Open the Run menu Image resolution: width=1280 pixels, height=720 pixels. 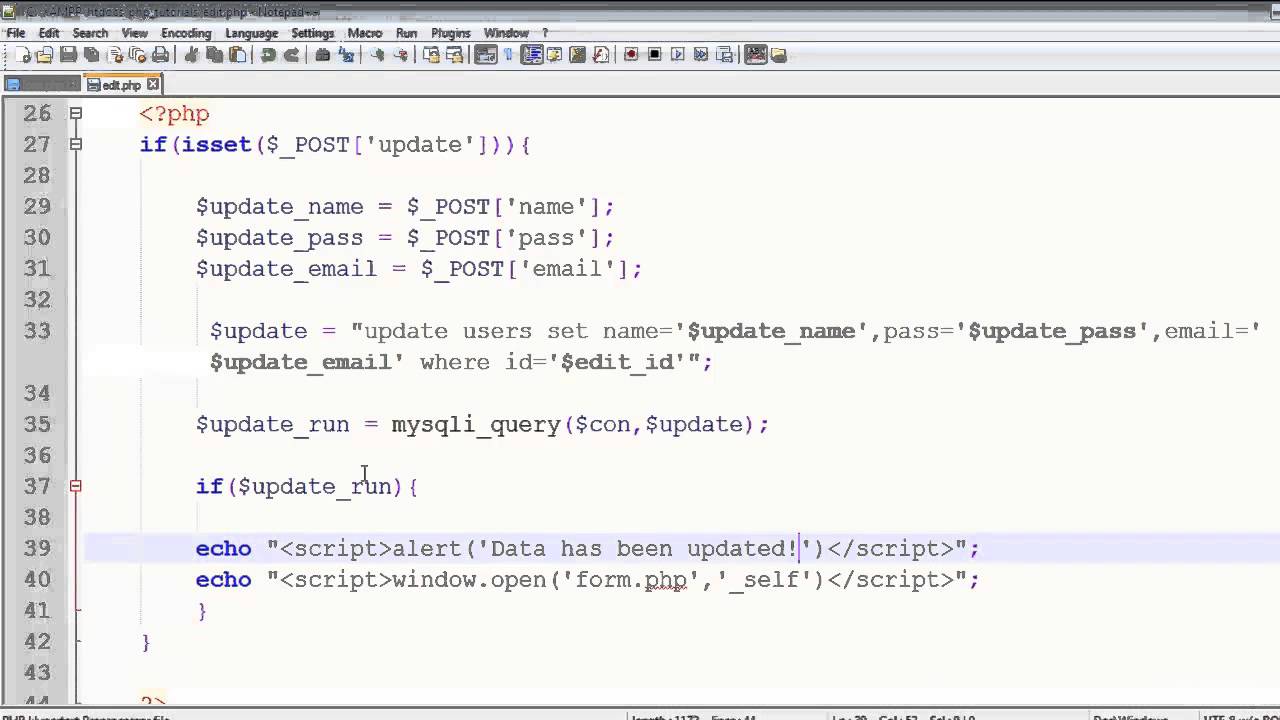[406, 33]
